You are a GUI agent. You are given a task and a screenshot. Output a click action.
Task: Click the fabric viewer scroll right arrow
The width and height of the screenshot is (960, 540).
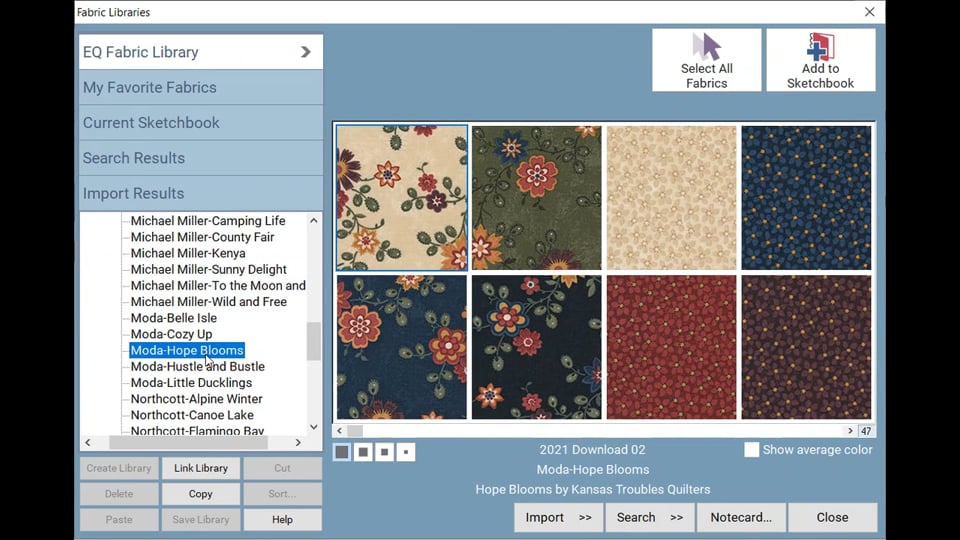pos(850,431)
